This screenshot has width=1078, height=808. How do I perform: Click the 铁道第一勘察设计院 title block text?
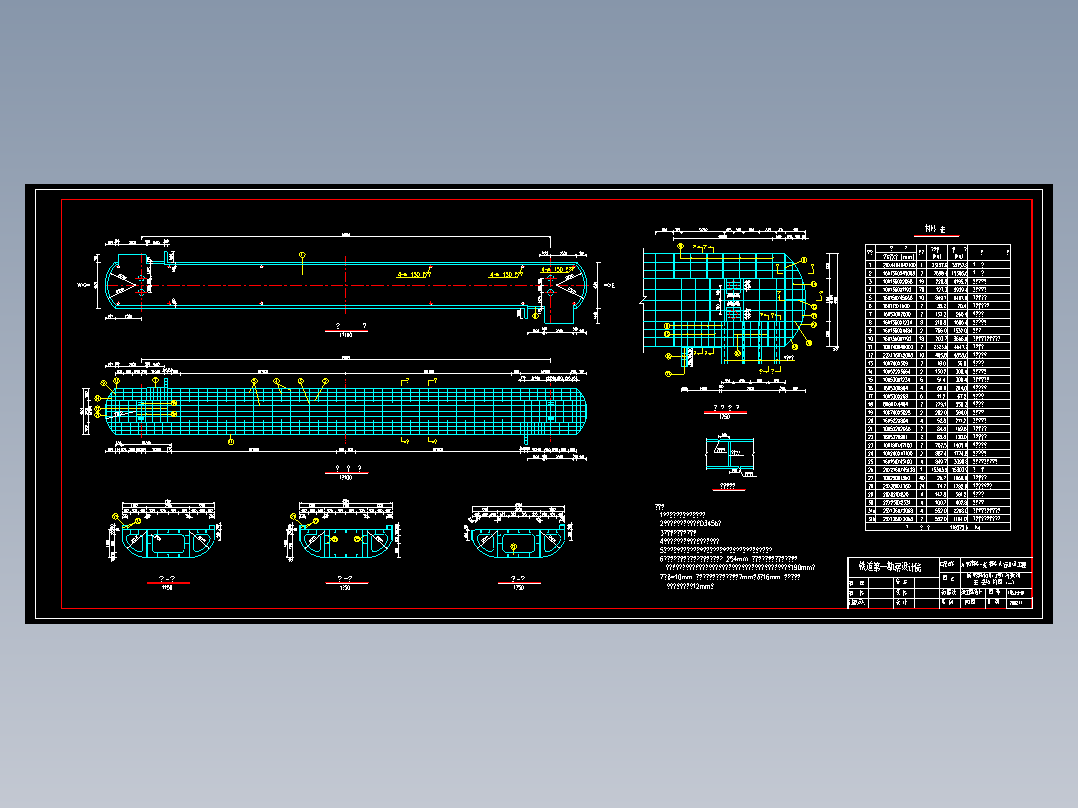890,567
